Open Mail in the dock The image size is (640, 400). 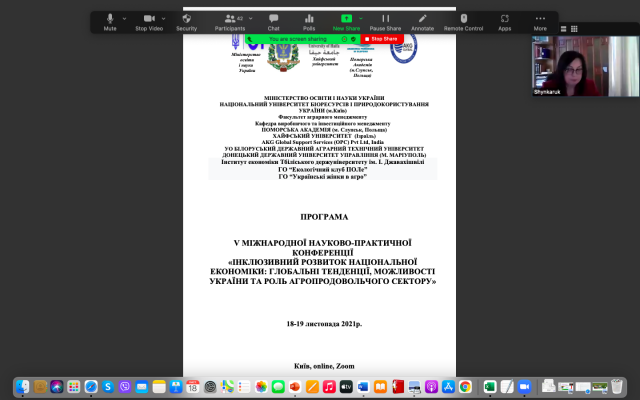point(142,387)
